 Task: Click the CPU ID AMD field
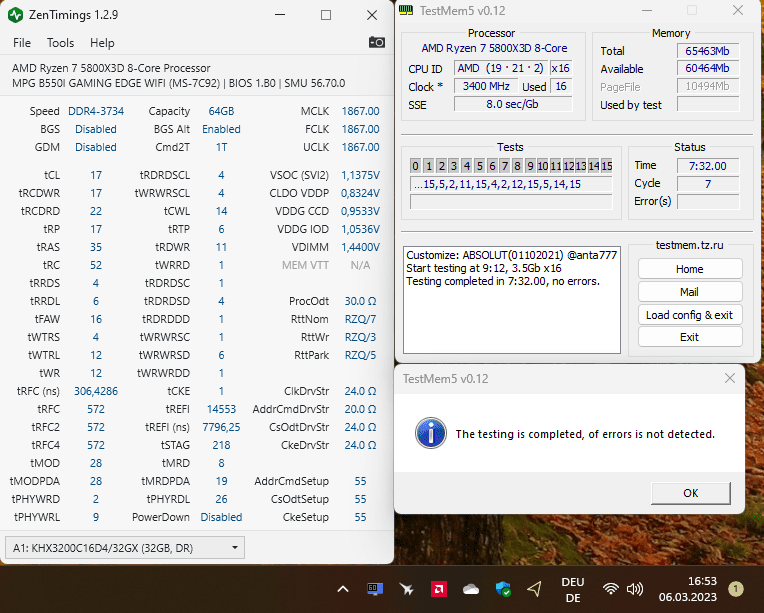click(x=500, y=68)
